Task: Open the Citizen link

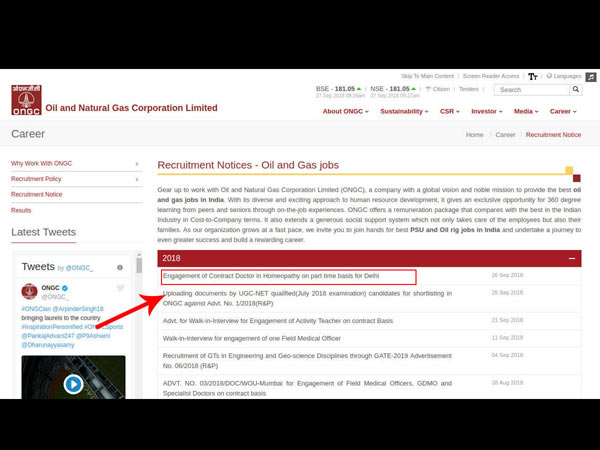Action: (x=438, y=89)
